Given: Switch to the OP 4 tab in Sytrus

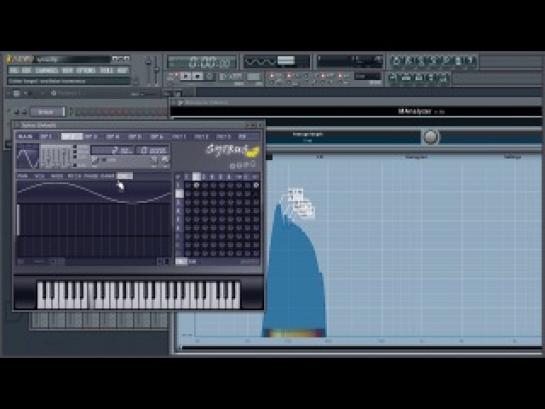Looking at the screenshot, I should tap(113, 137).
